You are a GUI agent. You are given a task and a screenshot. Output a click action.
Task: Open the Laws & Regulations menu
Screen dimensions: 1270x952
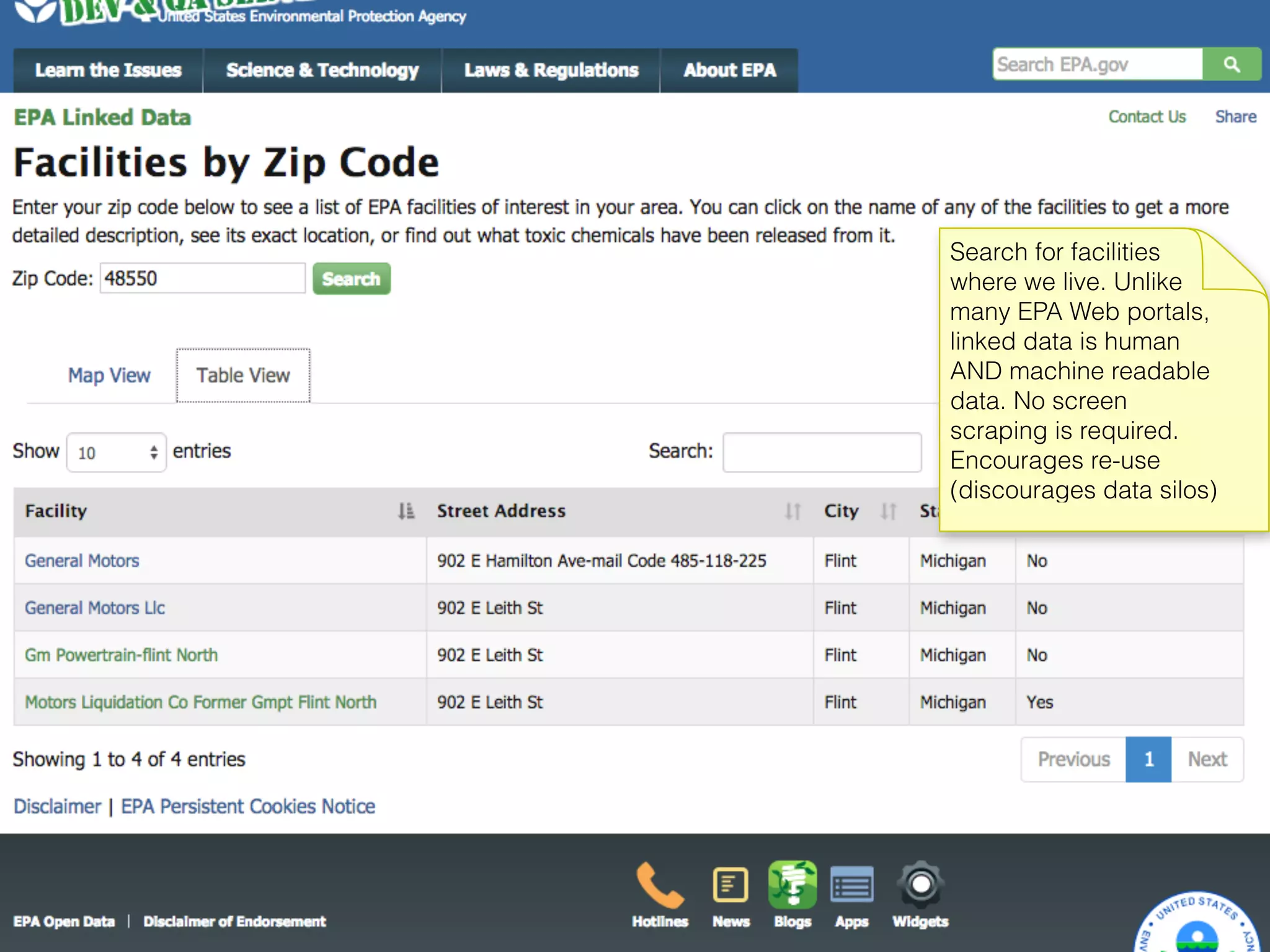coord(551,71)
